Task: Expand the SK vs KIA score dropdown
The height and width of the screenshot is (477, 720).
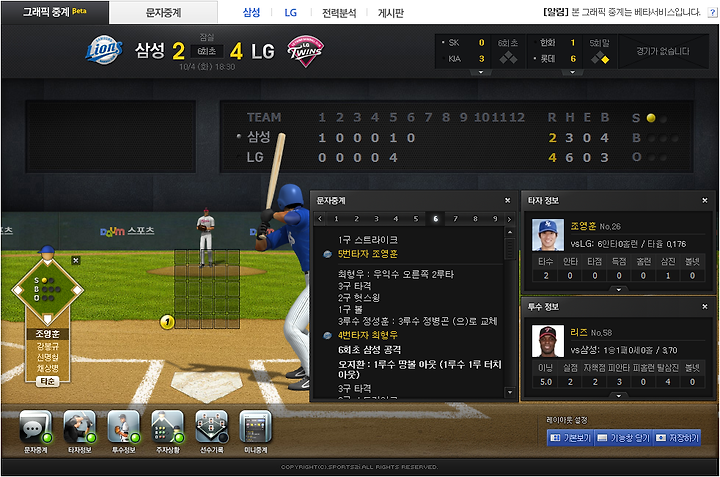Action: (481, 72)
